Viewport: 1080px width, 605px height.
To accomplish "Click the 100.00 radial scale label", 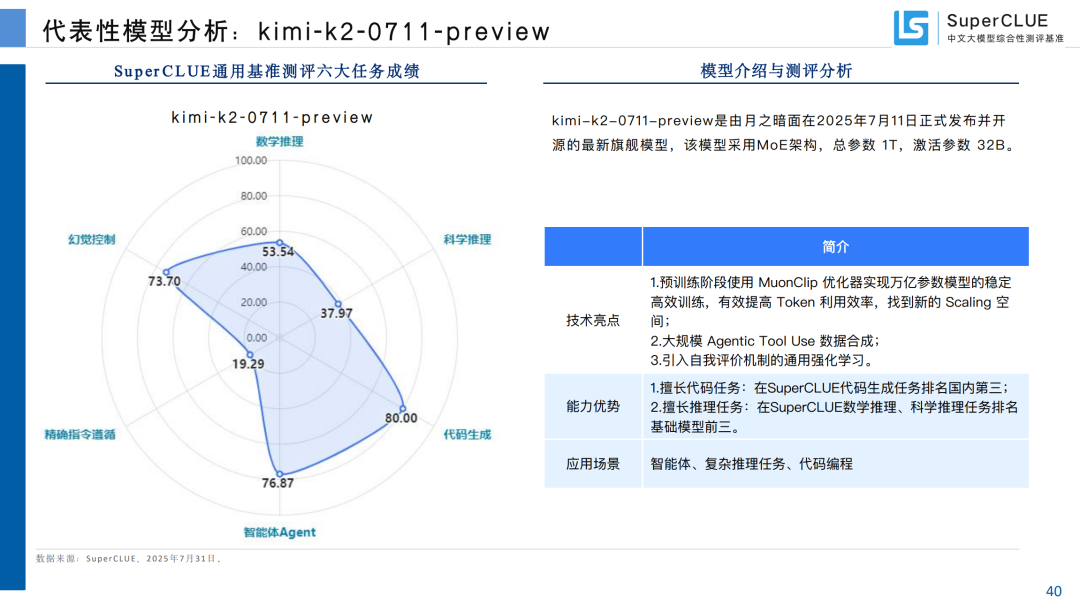I will pyautogui.click(x=251, y=161).
